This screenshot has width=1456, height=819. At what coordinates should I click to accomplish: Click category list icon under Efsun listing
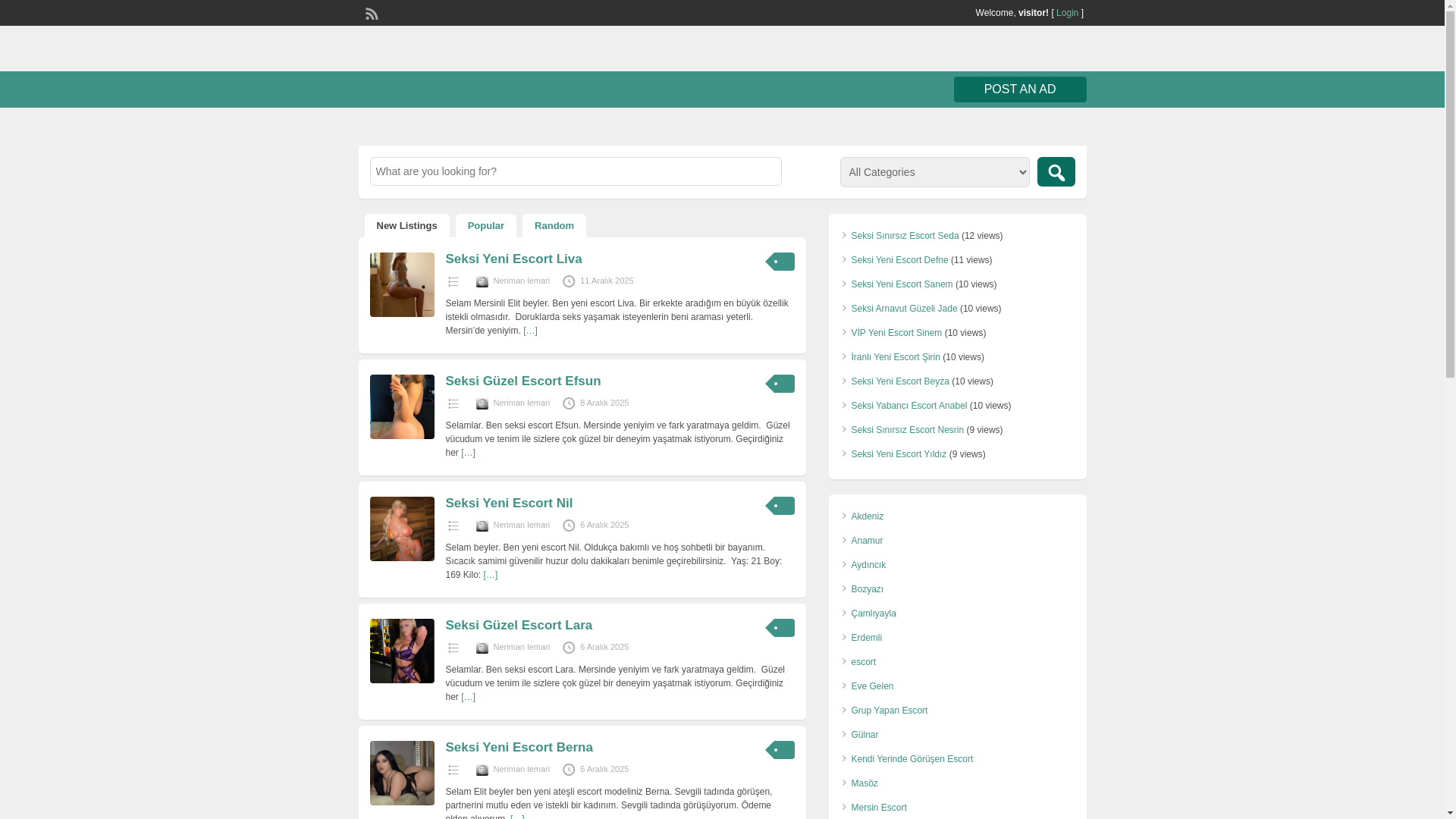[453, 403]
